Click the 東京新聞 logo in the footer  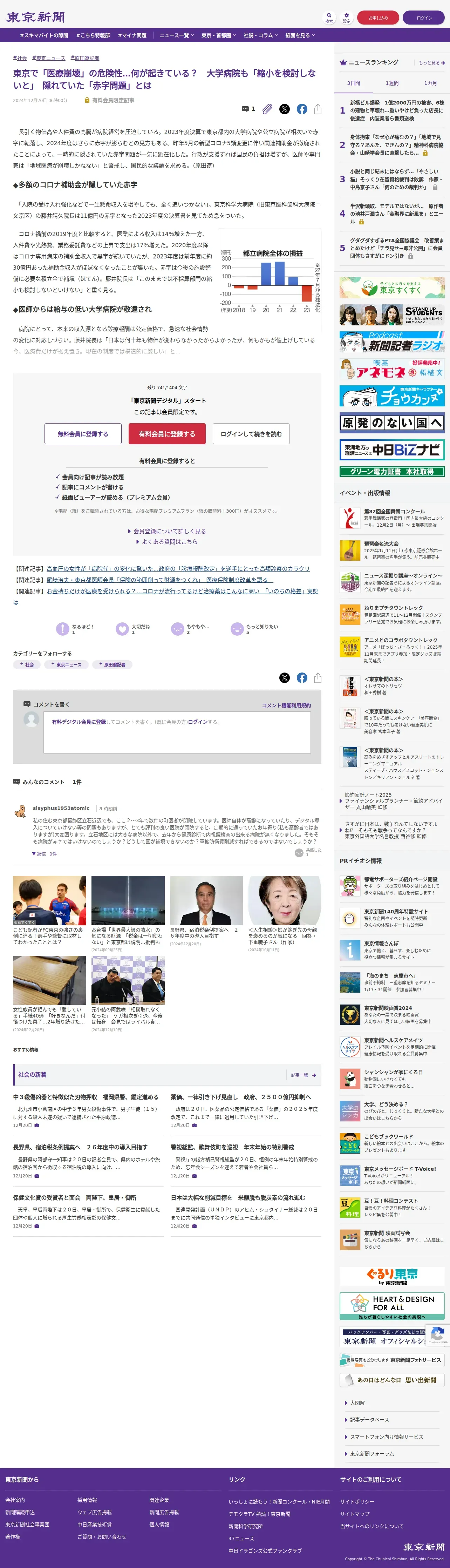click(423, 1547)
